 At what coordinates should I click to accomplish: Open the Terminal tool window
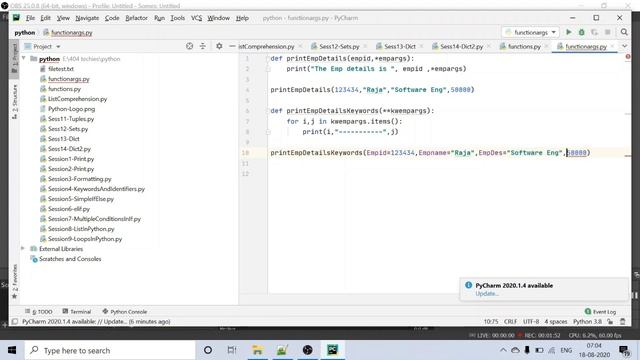coord(77,311)
